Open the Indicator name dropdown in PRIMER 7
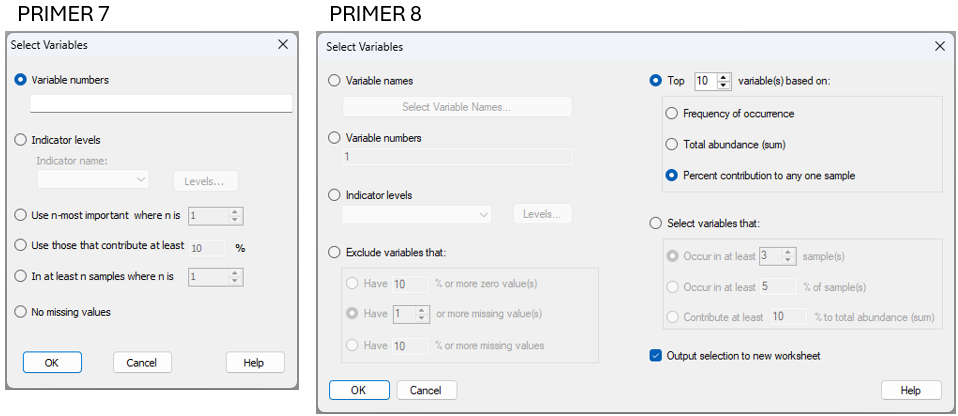The image size is (958, 416). coord(93,180)
